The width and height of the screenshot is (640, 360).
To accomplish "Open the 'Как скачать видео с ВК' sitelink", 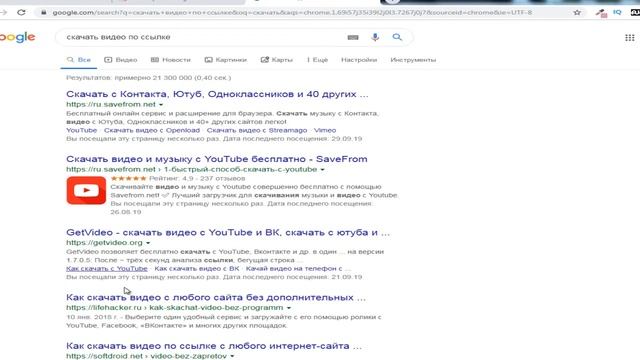I will (x=197, y=269).
